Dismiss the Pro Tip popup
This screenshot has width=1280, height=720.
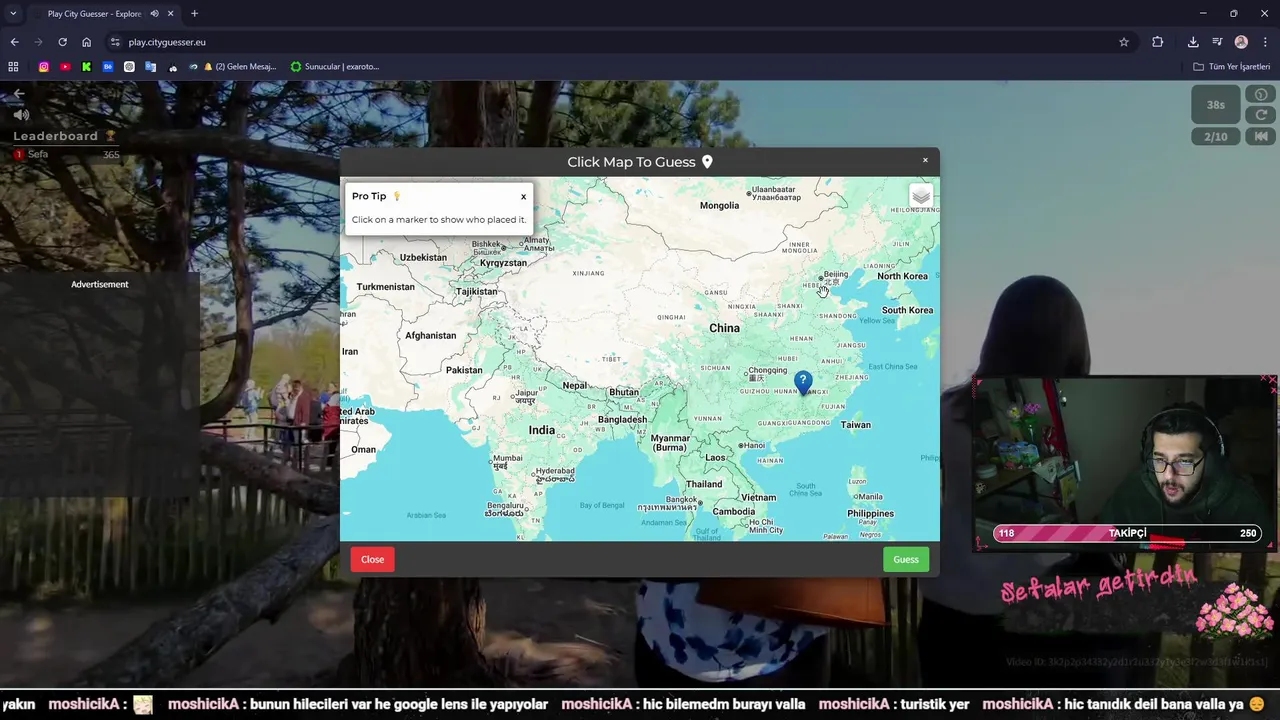pyautogui.click(x=523, y=197)
